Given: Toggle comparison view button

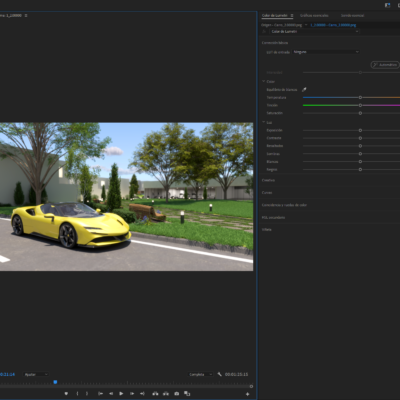Looking at the screenshot, I should tap(187, 394).
